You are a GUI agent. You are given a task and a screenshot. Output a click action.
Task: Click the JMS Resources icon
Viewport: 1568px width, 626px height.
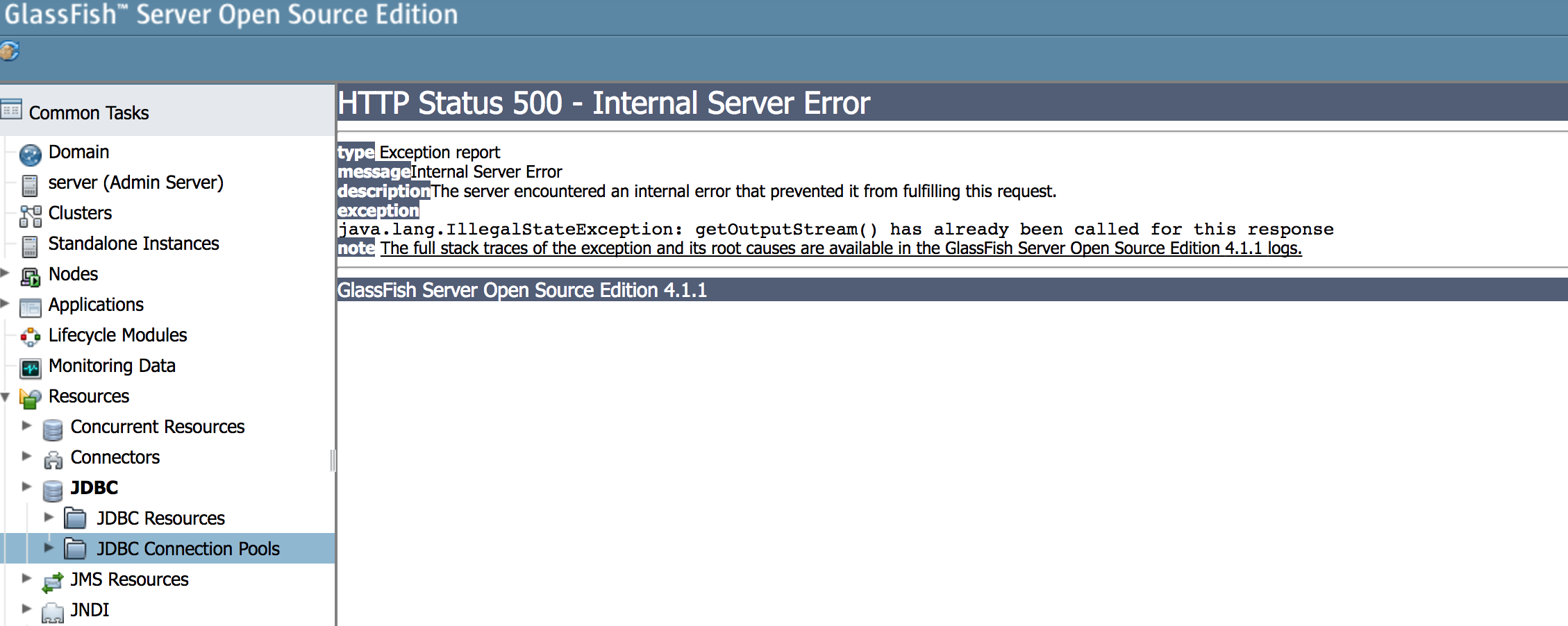(53, 582)
